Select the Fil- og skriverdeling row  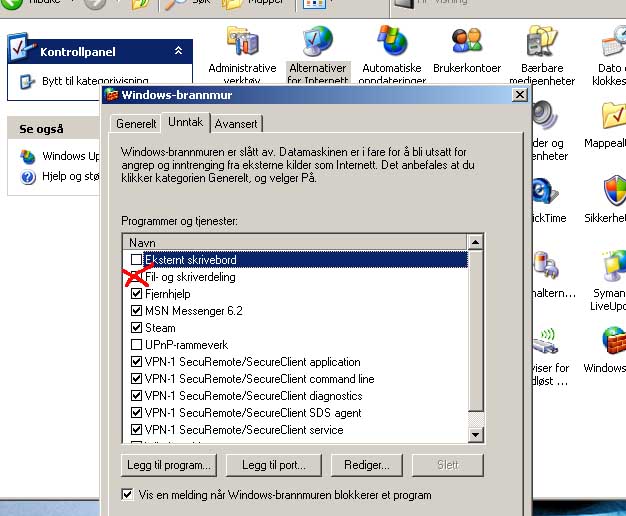pyautogui.click(x=295, y=276)
